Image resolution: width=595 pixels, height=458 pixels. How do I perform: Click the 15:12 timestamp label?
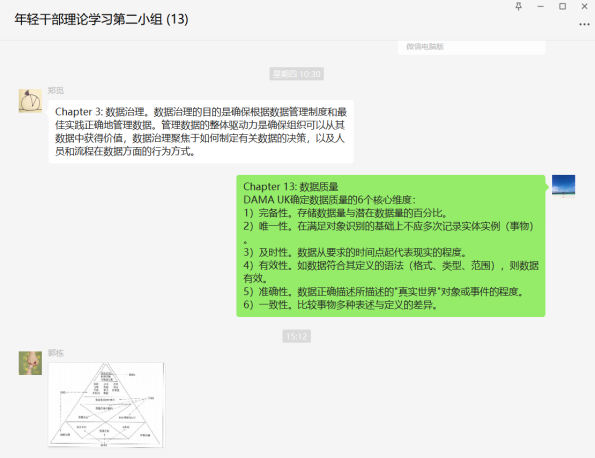coord(297,336)
